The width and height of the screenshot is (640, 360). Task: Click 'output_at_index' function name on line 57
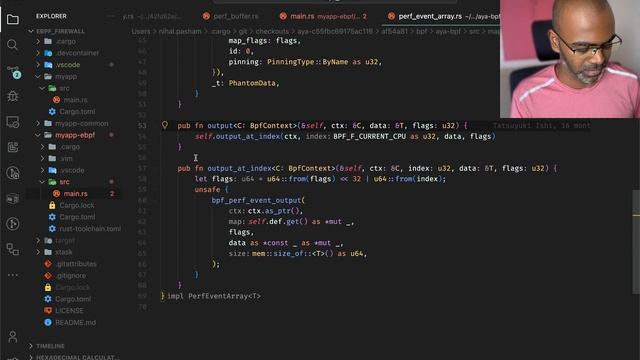pyautogui.click(x=239, y=168)
